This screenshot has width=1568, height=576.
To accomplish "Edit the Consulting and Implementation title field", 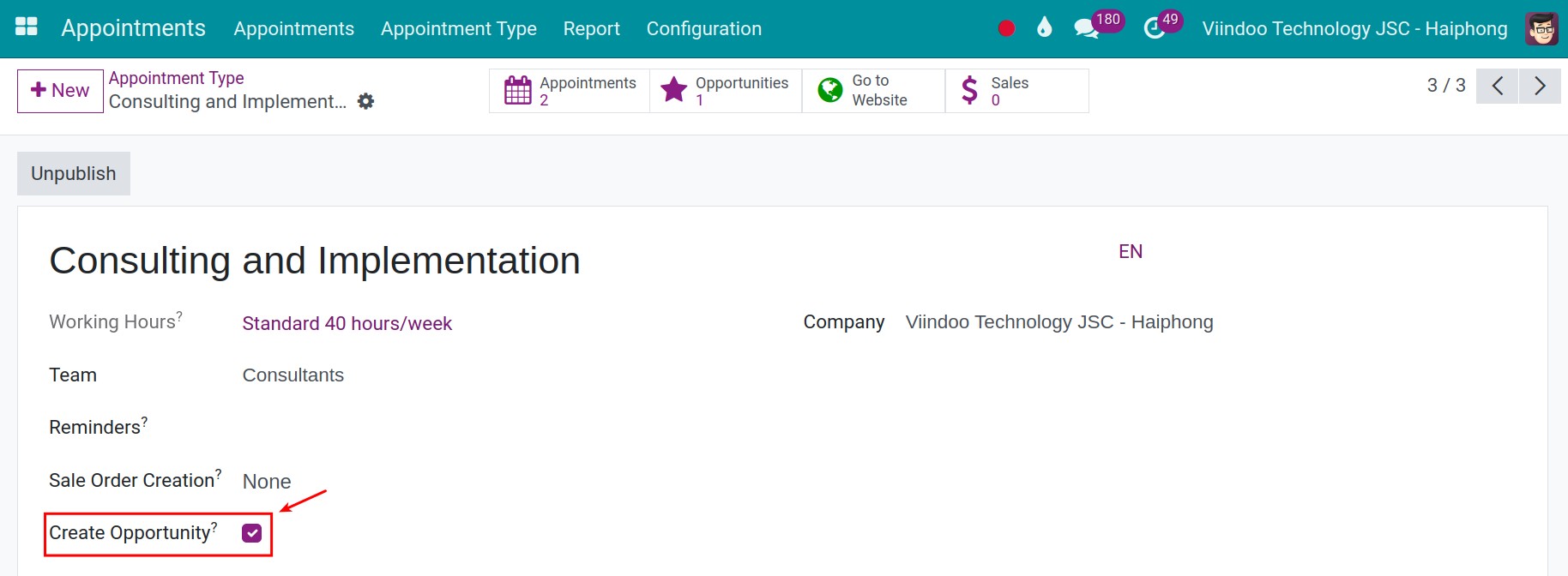I will [x=315, y=261].
